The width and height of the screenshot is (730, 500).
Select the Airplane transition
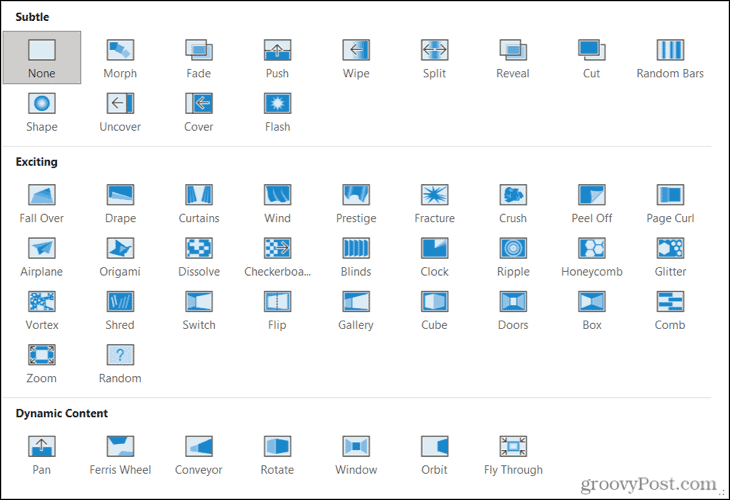(x=42, y=257)
